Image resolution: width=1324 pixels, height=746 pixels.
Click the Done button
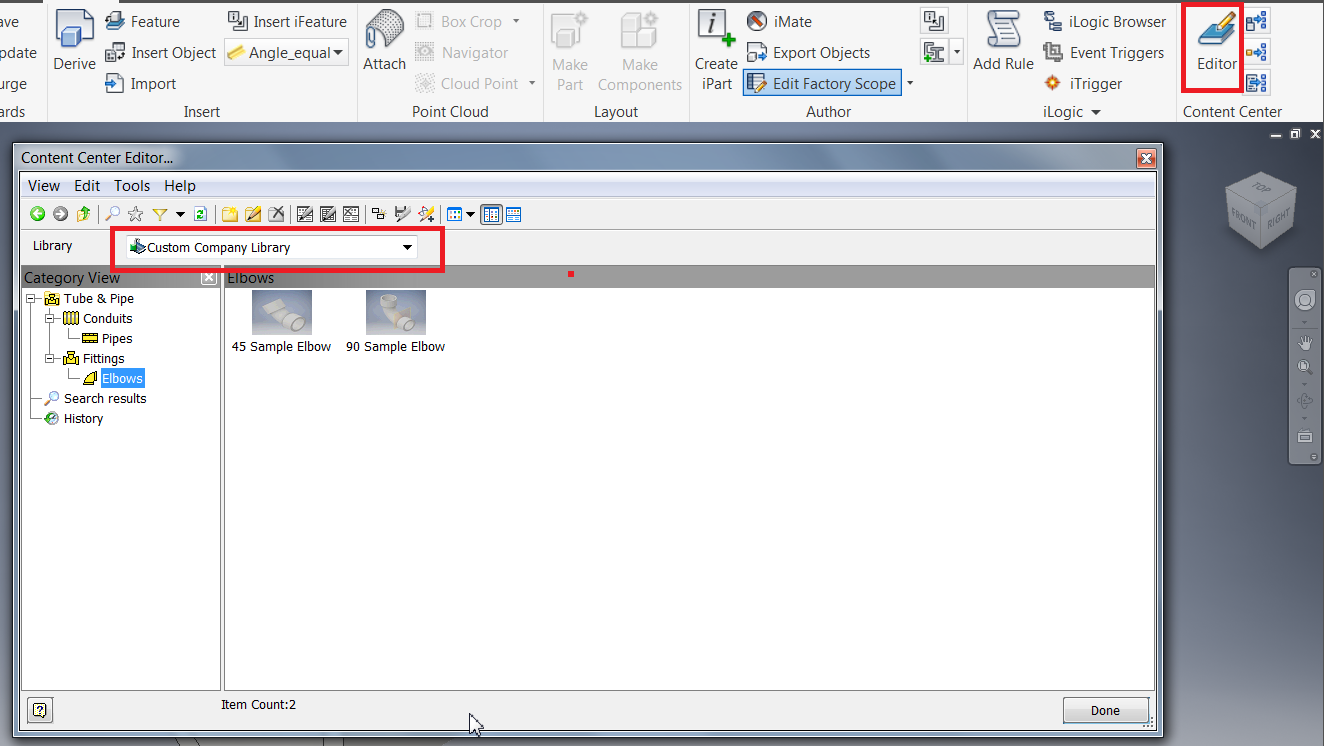[x=1105, y=710]
